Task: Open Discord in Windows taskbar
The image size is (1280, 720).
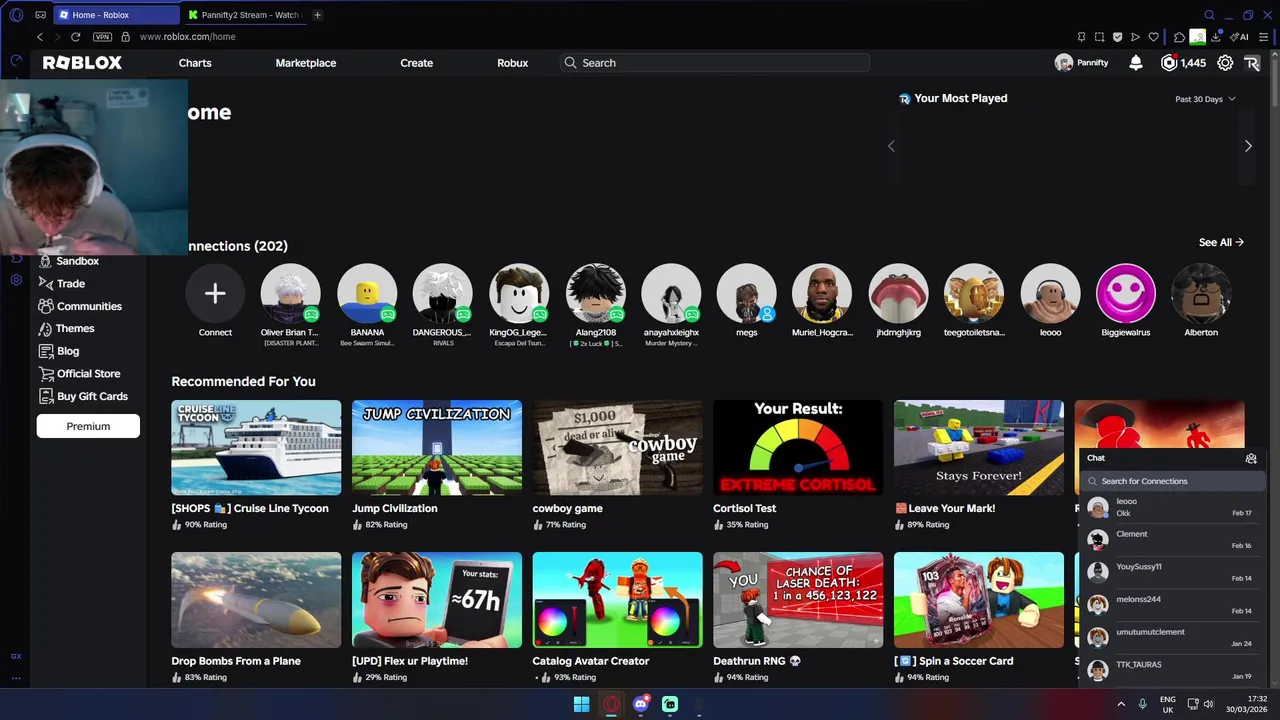Action: coord(641,704)
